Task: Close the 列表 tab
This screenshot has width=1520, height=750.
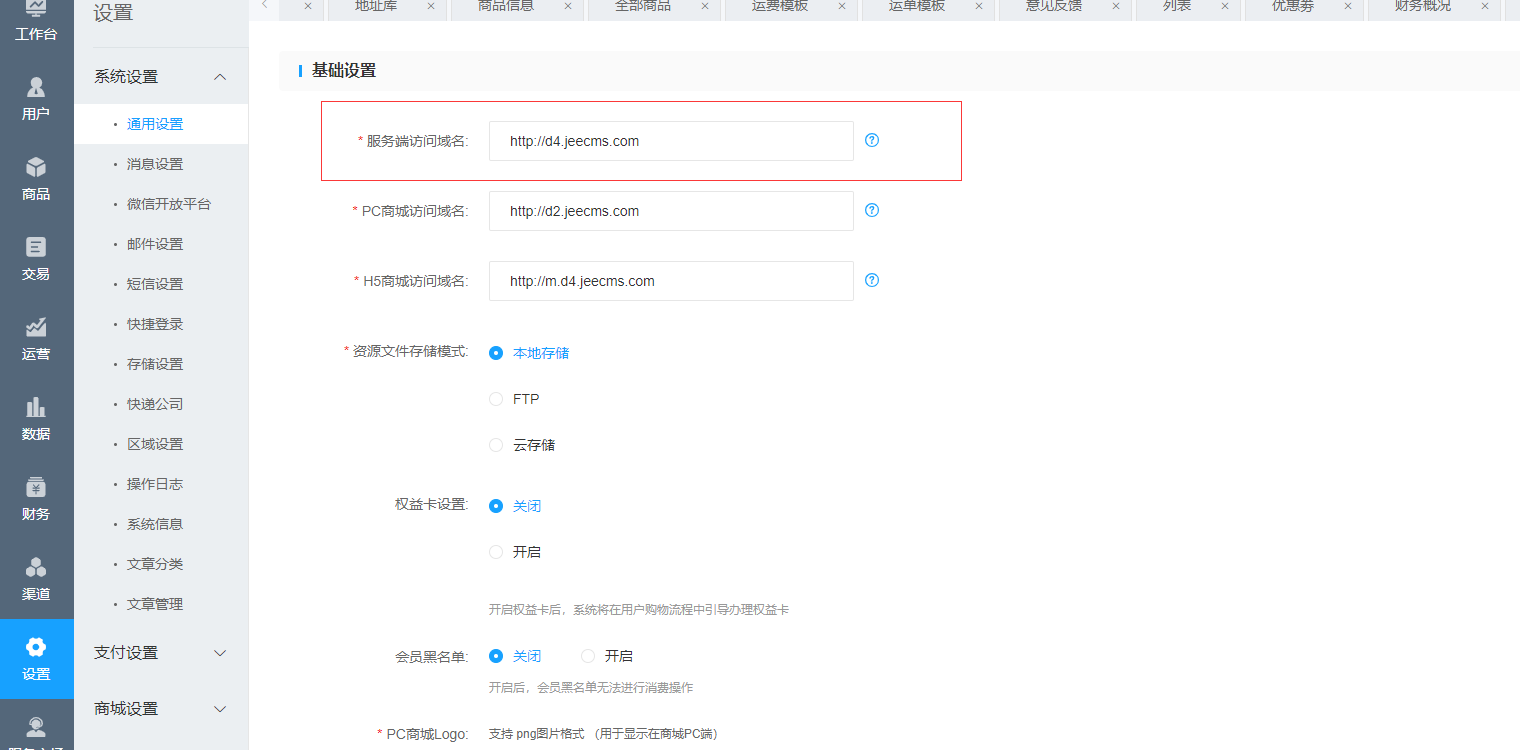Action: 1225,6
